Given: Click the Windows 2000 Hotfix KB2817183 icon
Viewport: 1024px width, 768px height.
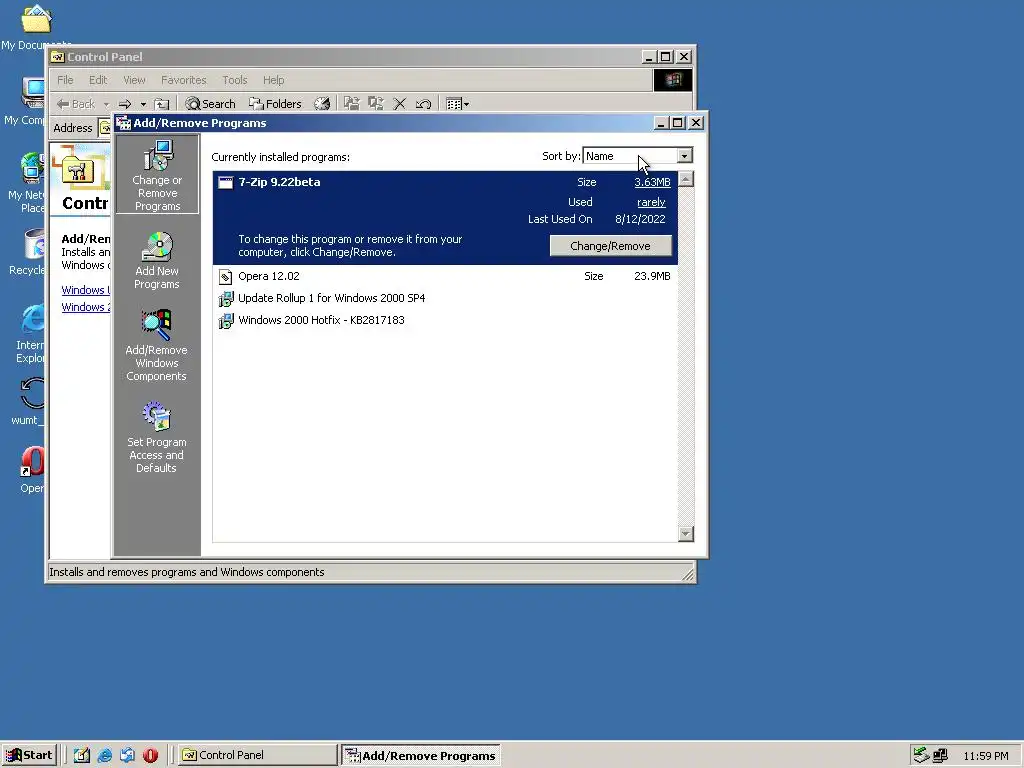Looking at the screenshot, I should click(225, 321).
